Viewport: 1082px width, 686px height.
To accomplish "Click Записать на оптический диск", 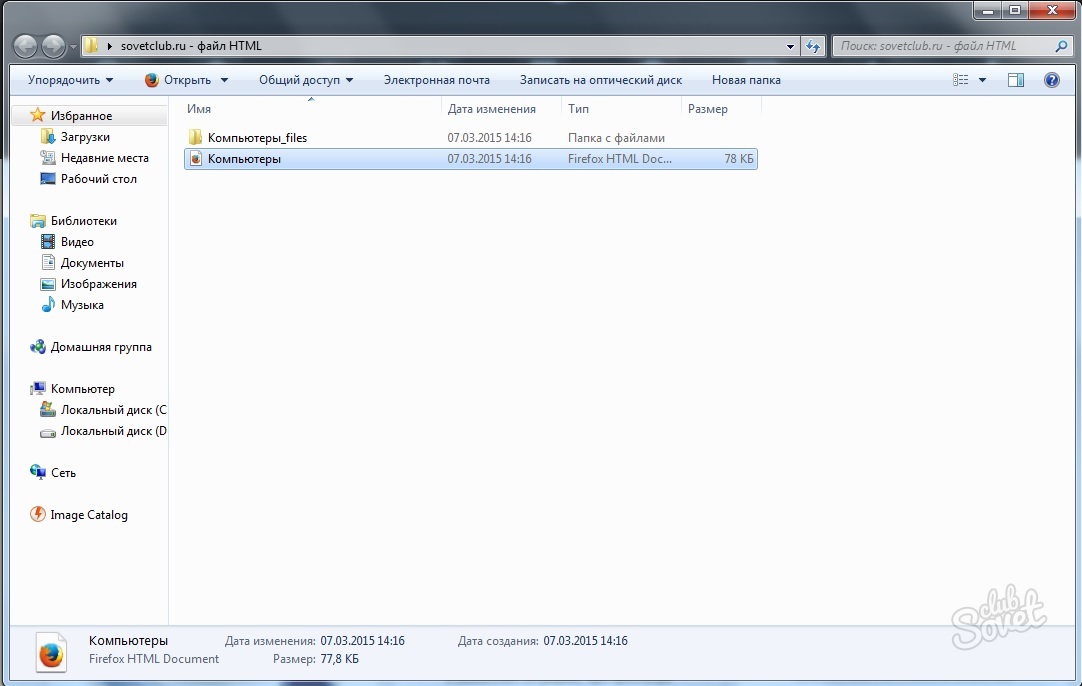I will click(x=600, y=80).
